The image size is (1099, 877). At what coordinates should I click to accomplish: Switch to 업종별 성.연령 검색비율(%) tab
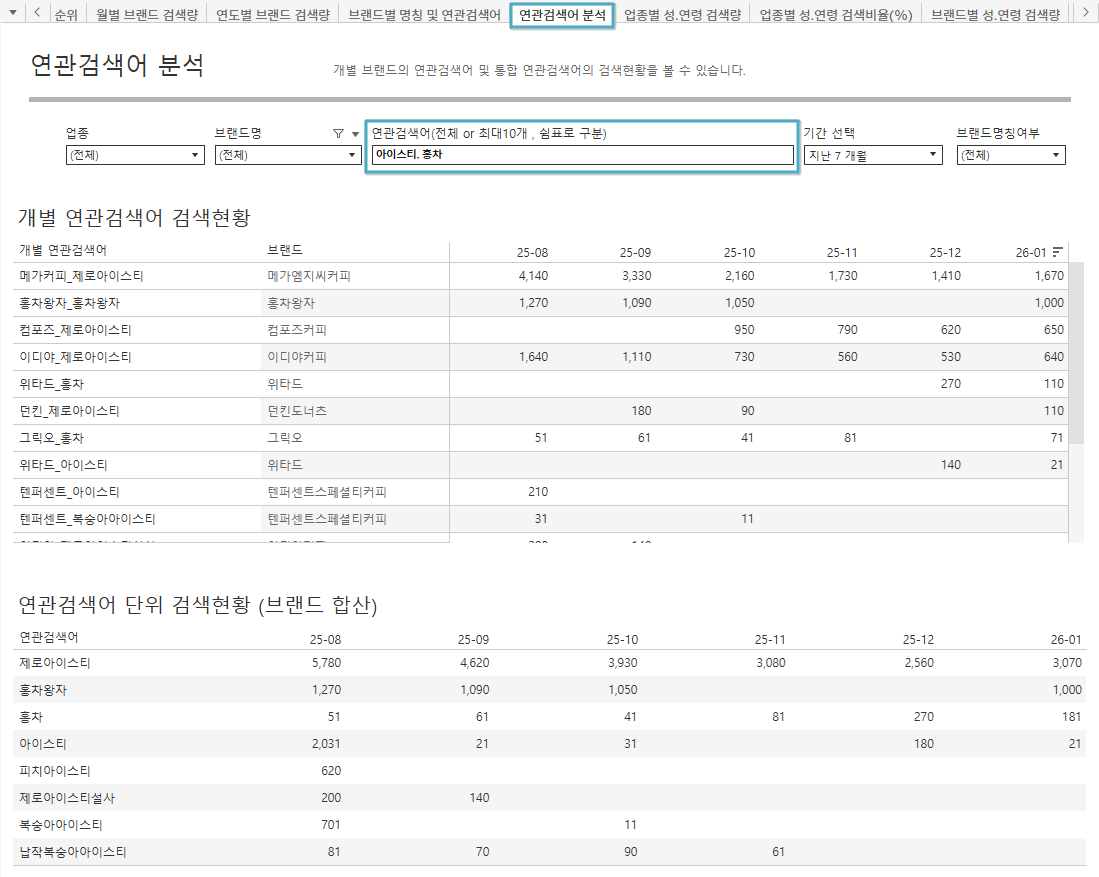(835, 15)
